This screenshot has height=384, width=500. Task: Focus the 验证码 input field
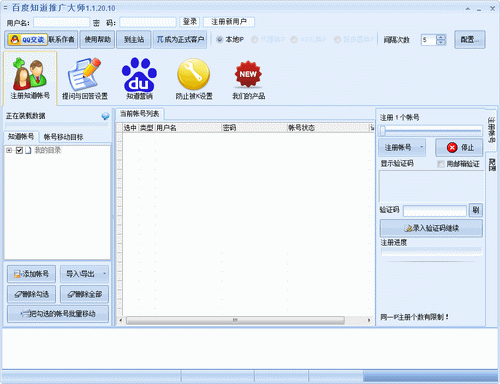(435, 211)
